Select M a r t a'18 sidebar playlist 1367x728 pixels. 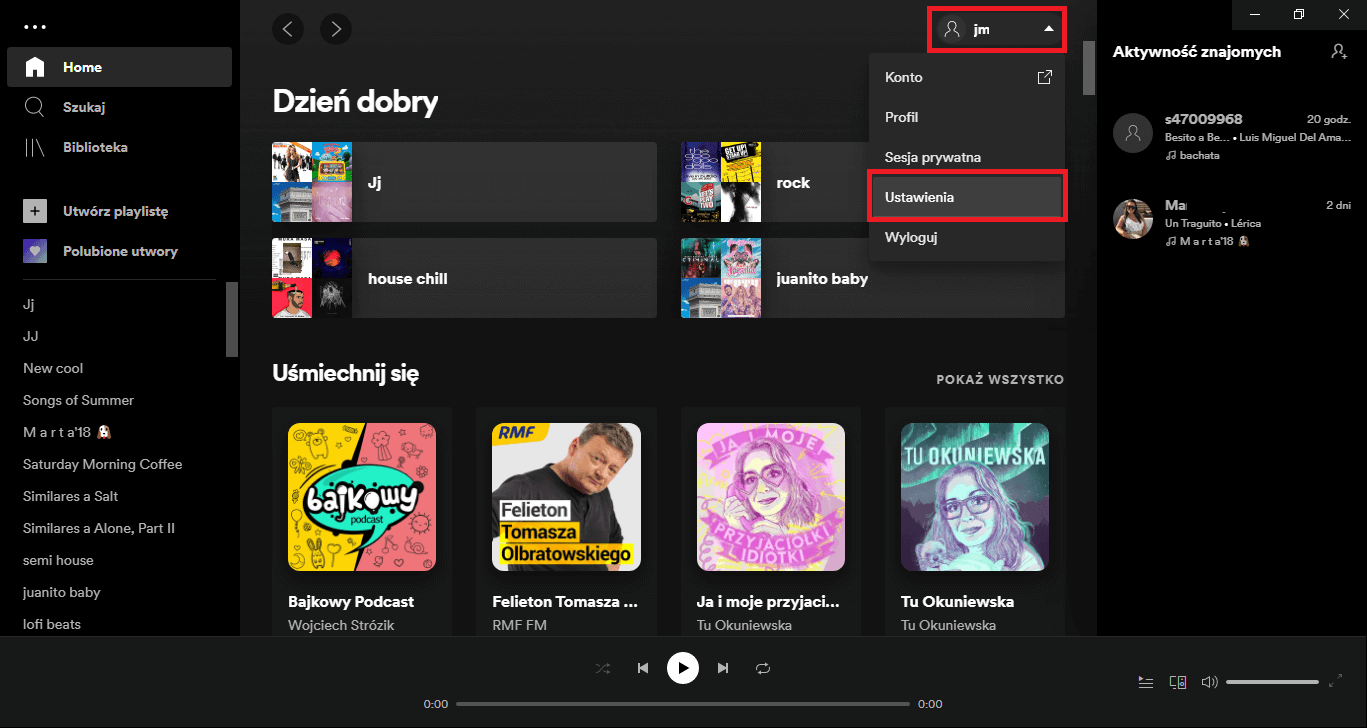(66, 432)
